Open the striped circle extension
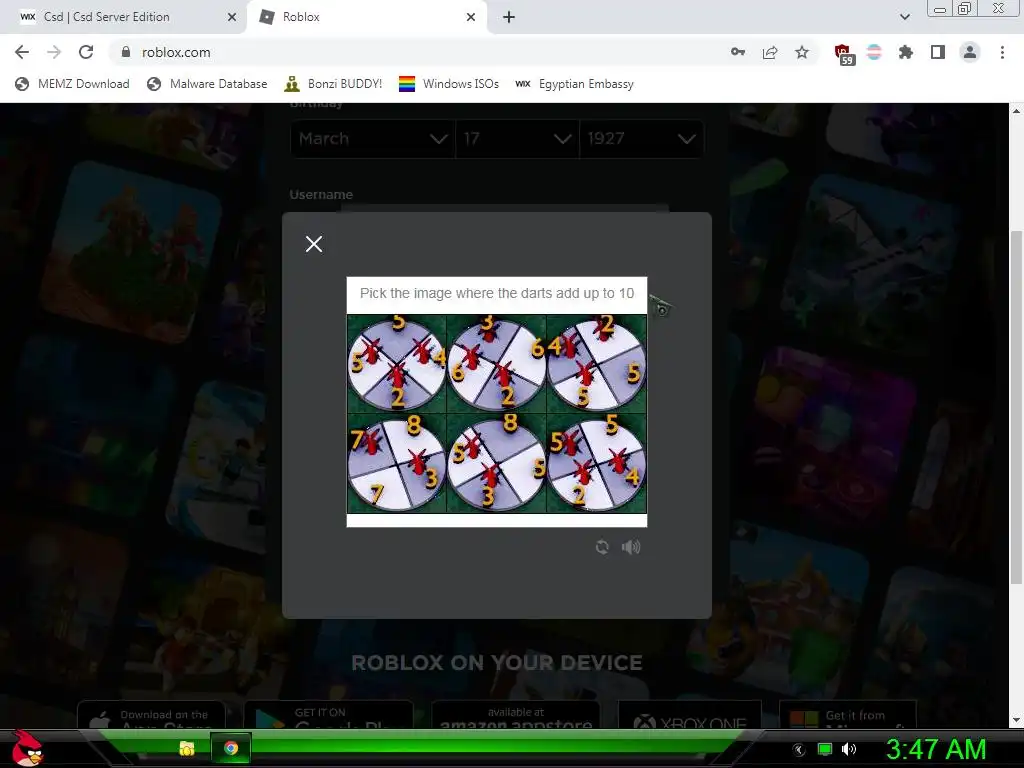This screenshot has height=768, width=1024. [x=874, y=52]
